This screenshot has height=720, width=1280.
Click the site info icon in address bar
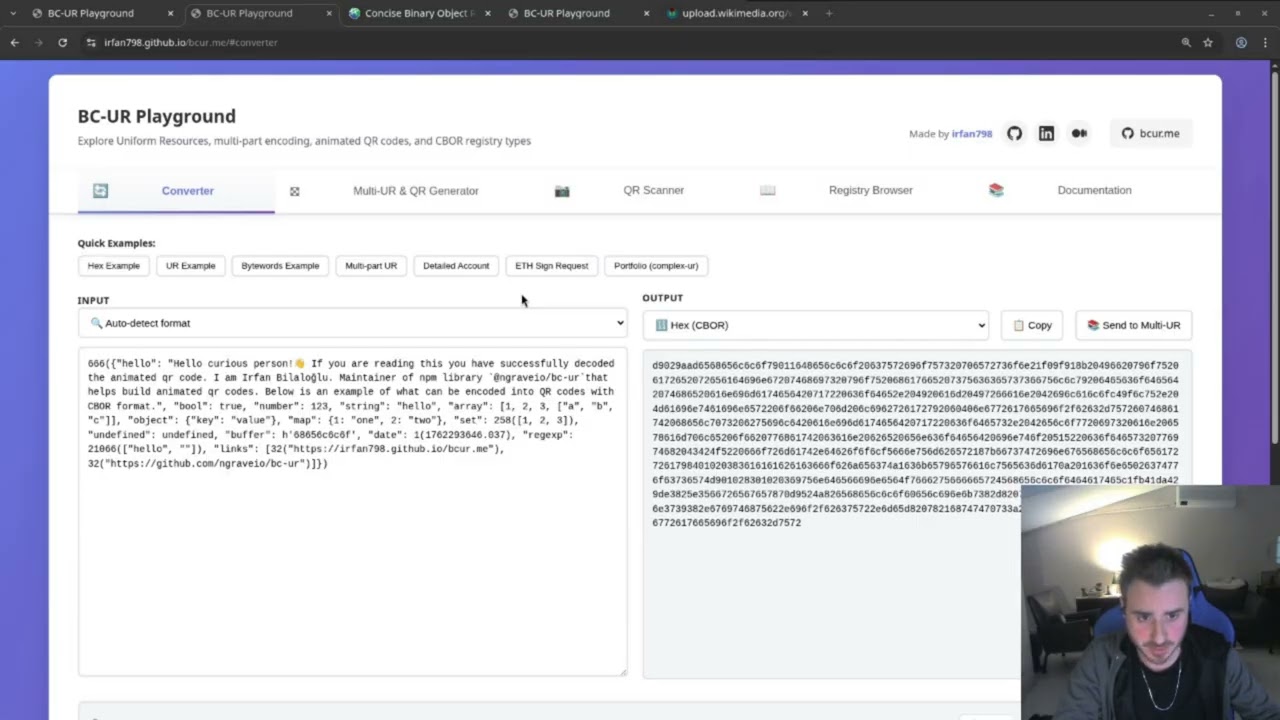tap(91, 43)
